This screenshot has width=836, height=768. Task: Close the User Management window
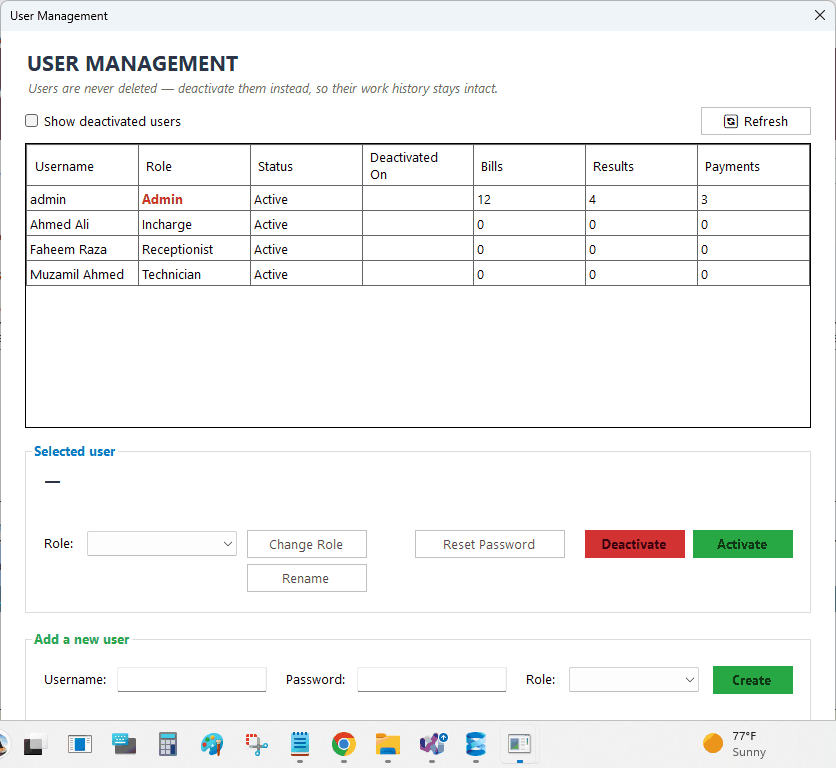pyautogui.click(x=819, y=15)
